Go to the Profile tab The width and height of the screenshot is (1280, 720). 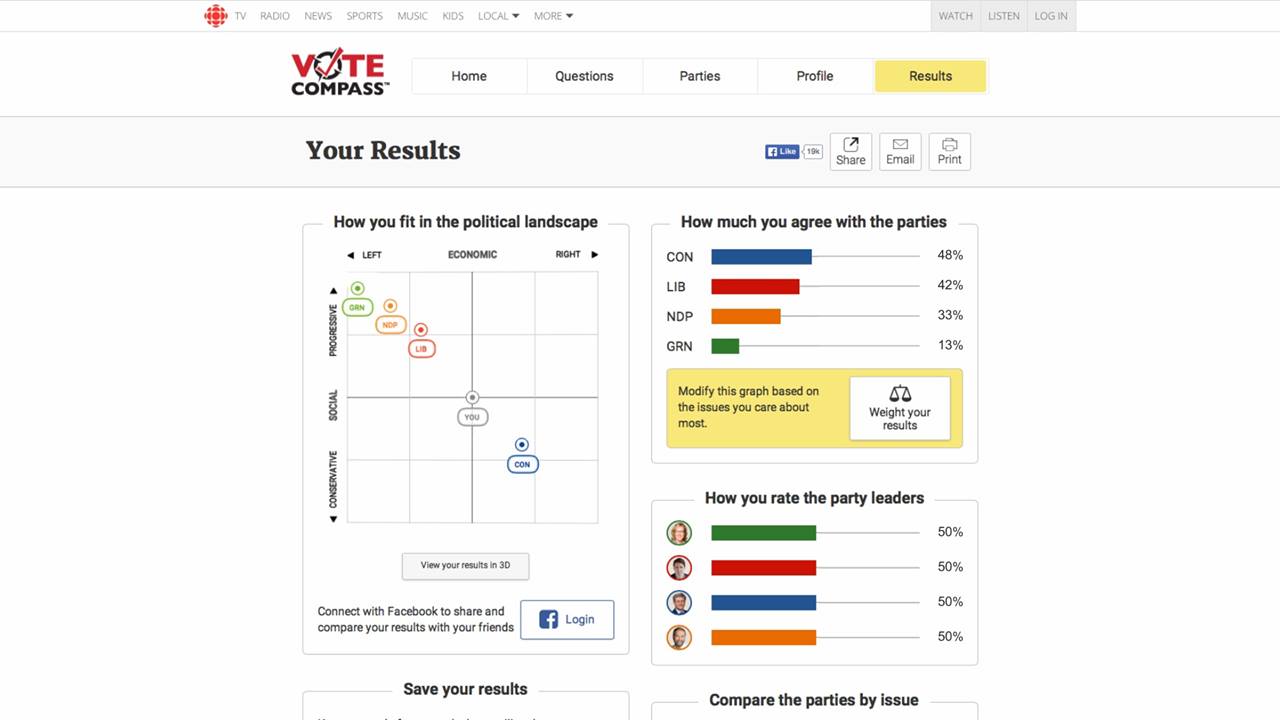(x=815, y=76)
